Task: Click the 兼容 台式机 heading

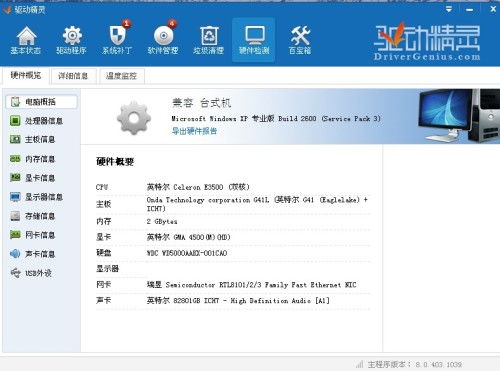Action: coord(201,103)
